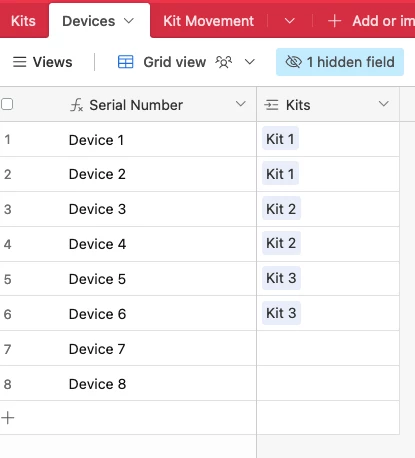
Task: Open the more tables chevron after Kit Movement
Action: (x=290, y=21)
